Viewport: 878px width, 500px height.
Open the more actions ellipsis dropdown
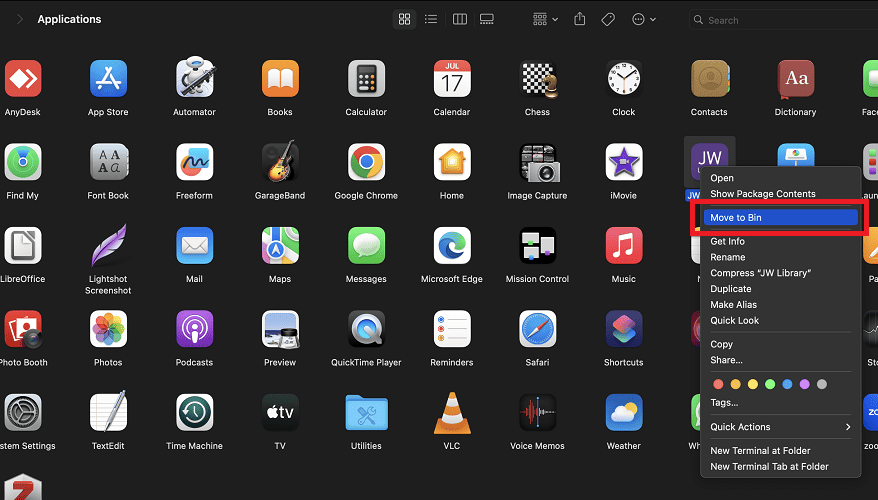pyautogui.click(x=643, y=19)
